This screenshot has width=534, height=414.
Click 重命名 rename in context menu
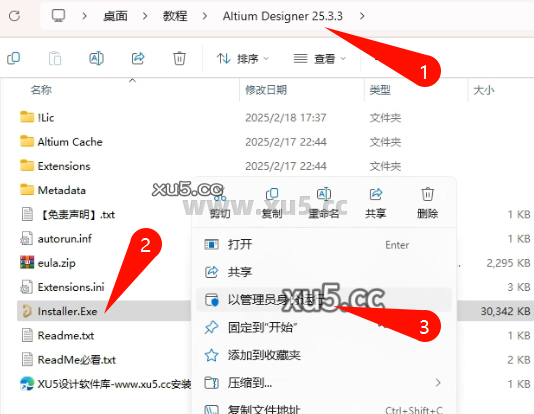[x=324, y=204]
